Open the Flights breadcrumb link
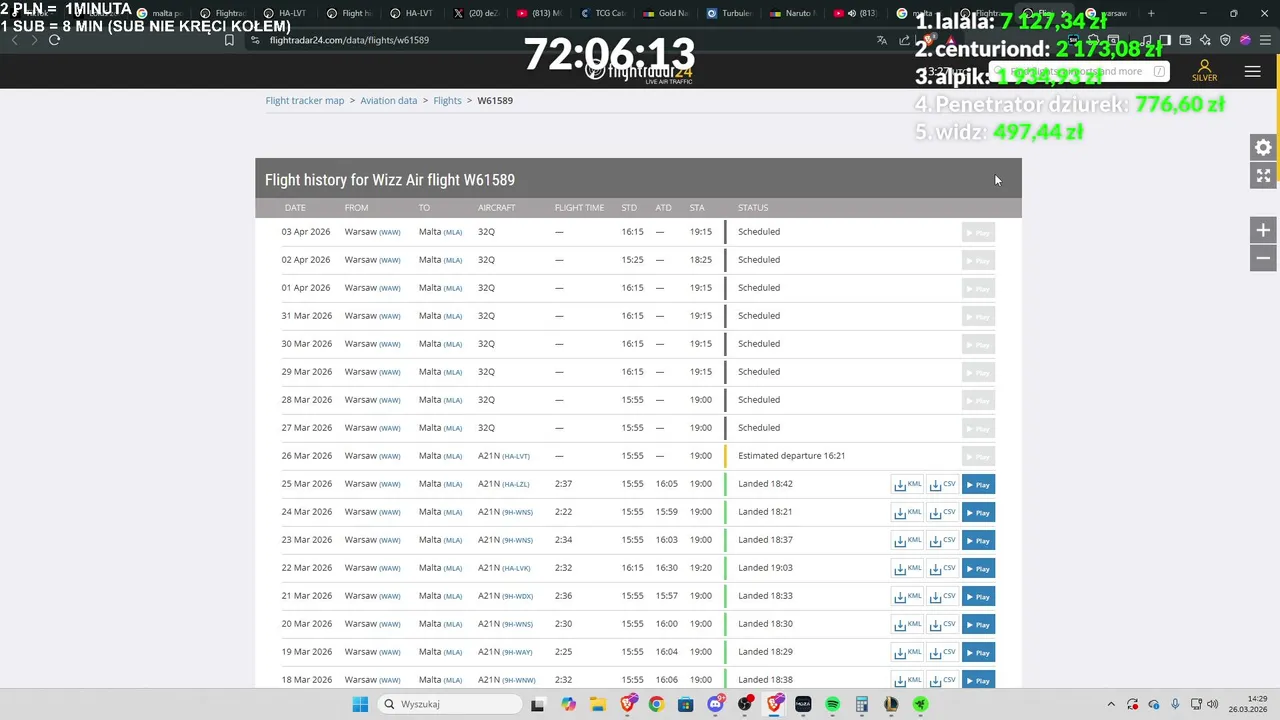1280x720 pixels. tap(447, 101)
